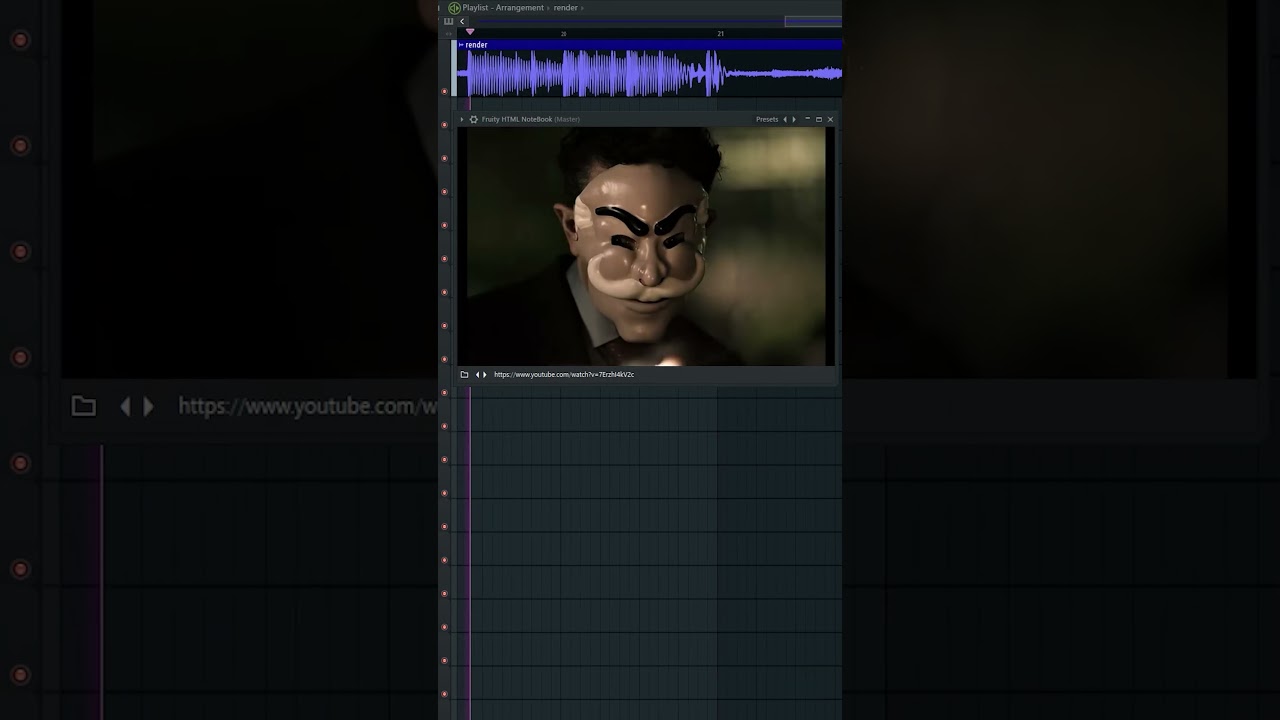Maximize the Fruity HTML NoteBook window
Image resolution: width=1280 pixels, height=720 pixels.
818,119
